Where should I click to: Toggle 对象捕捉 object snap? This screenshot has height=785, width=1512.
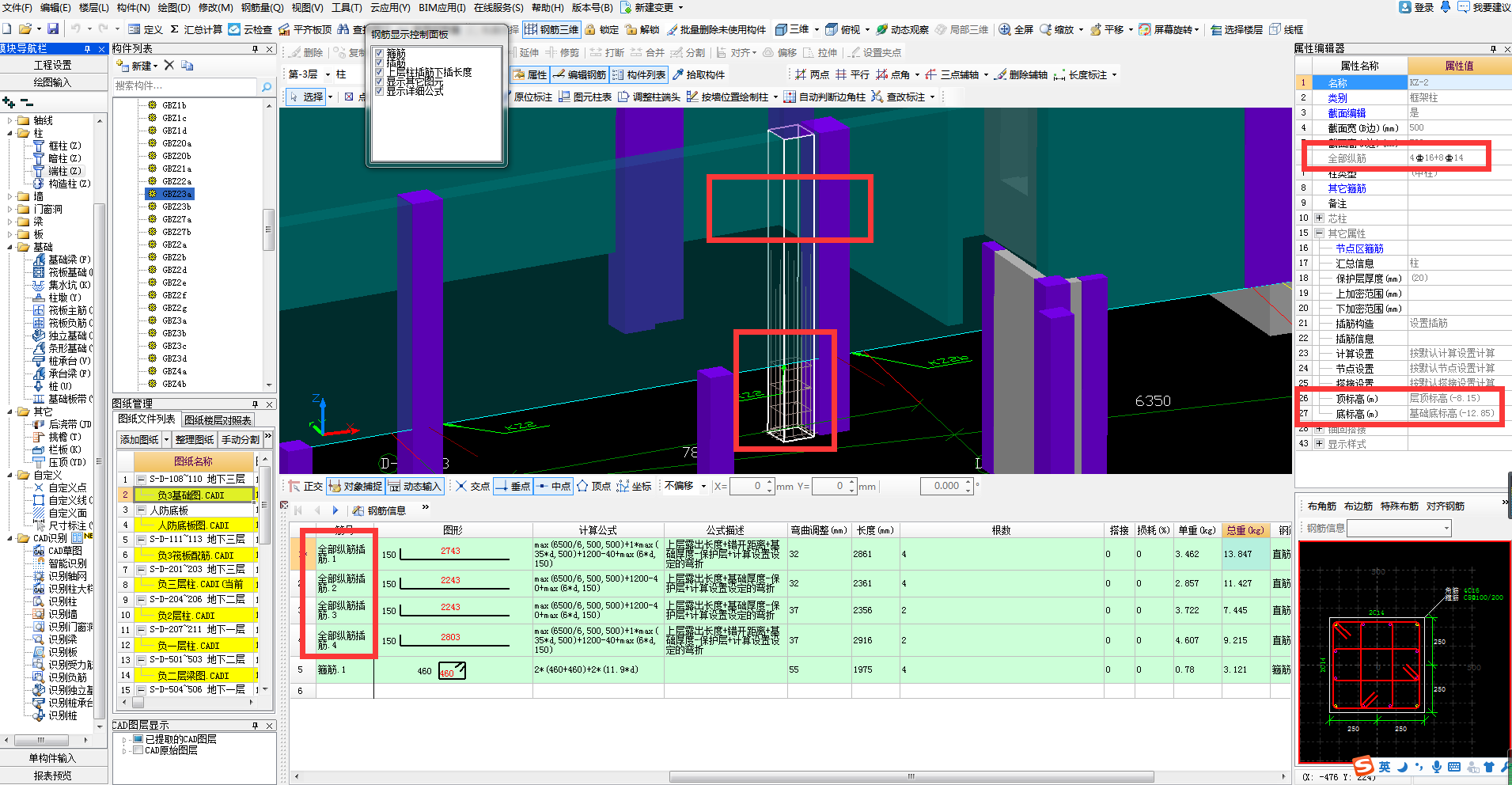pyautogui.click(x=355, y=486)
